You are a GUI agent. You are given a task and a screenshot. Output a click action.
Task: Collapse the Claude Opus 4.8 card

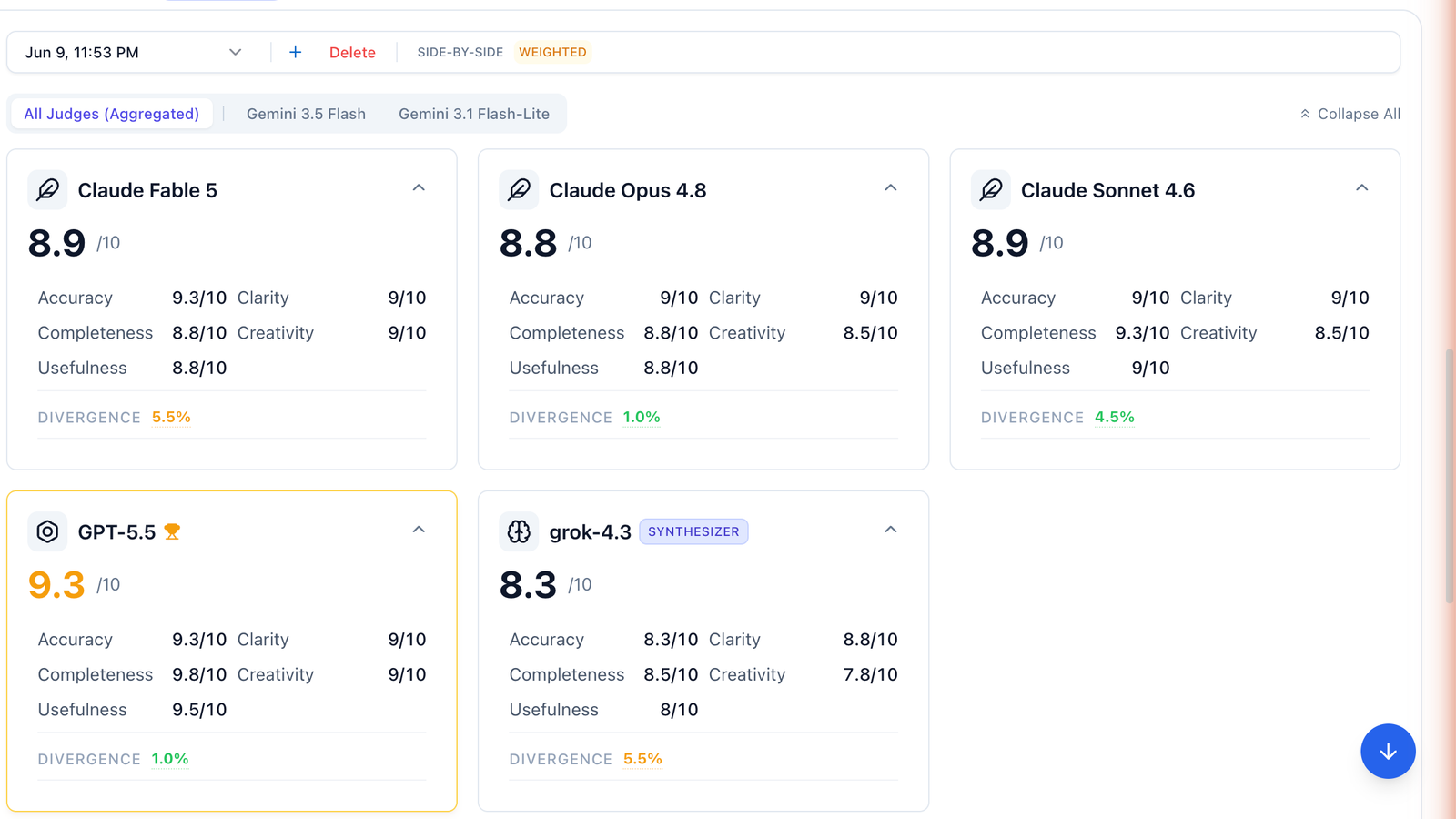pos(891,188)
